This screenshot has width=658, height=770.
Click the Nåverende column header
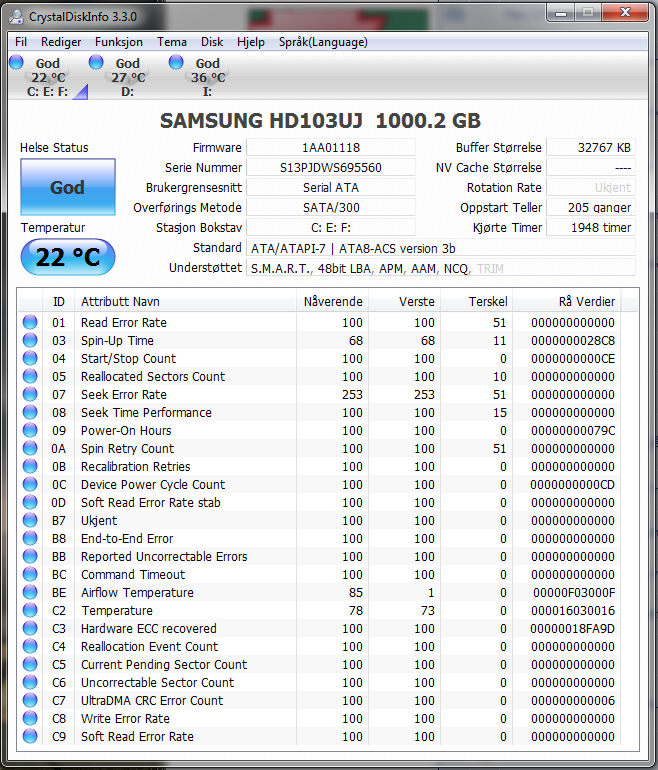tap(332, 302)
